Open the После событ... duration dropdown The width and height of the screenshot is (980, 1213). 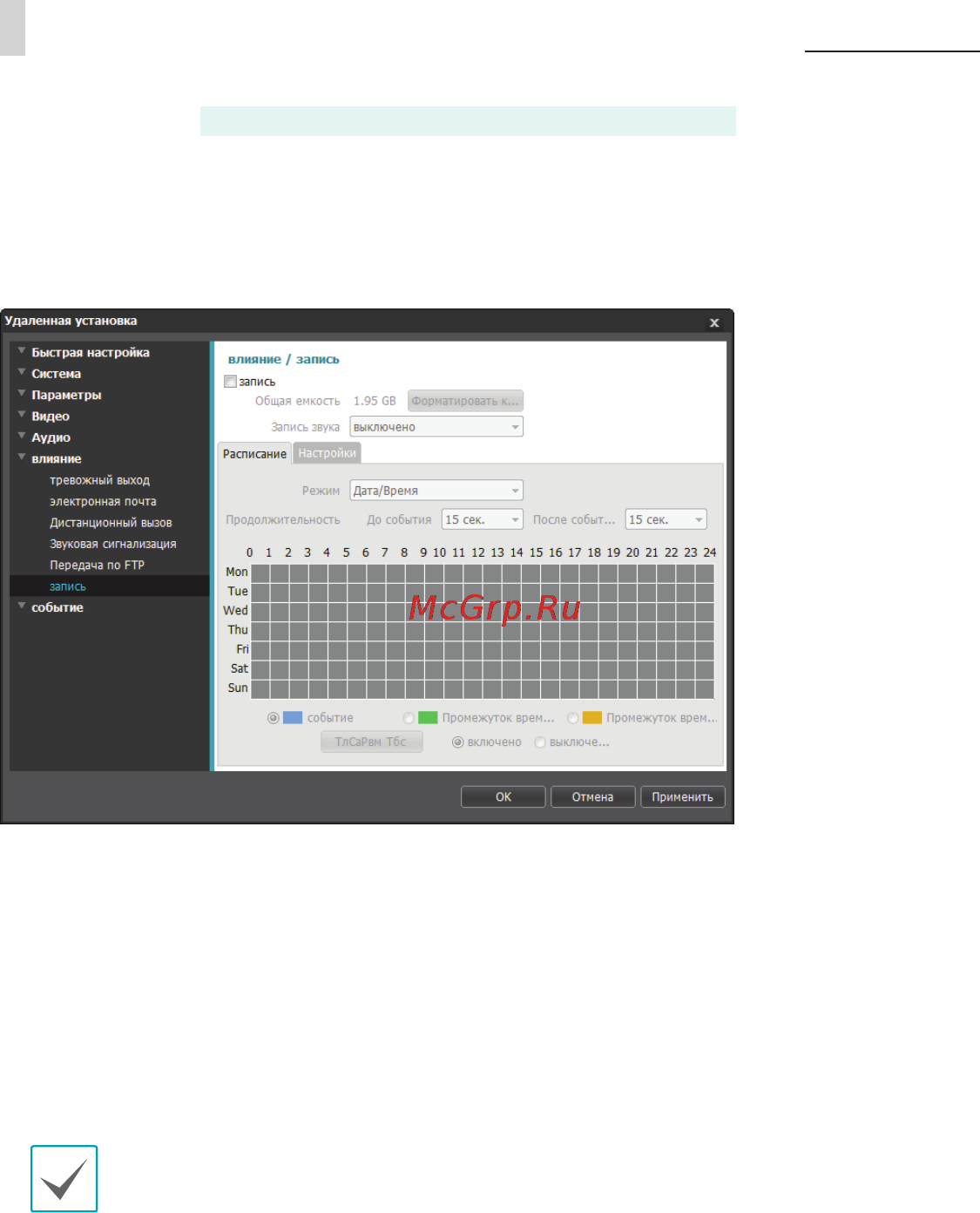pos(666,519)
